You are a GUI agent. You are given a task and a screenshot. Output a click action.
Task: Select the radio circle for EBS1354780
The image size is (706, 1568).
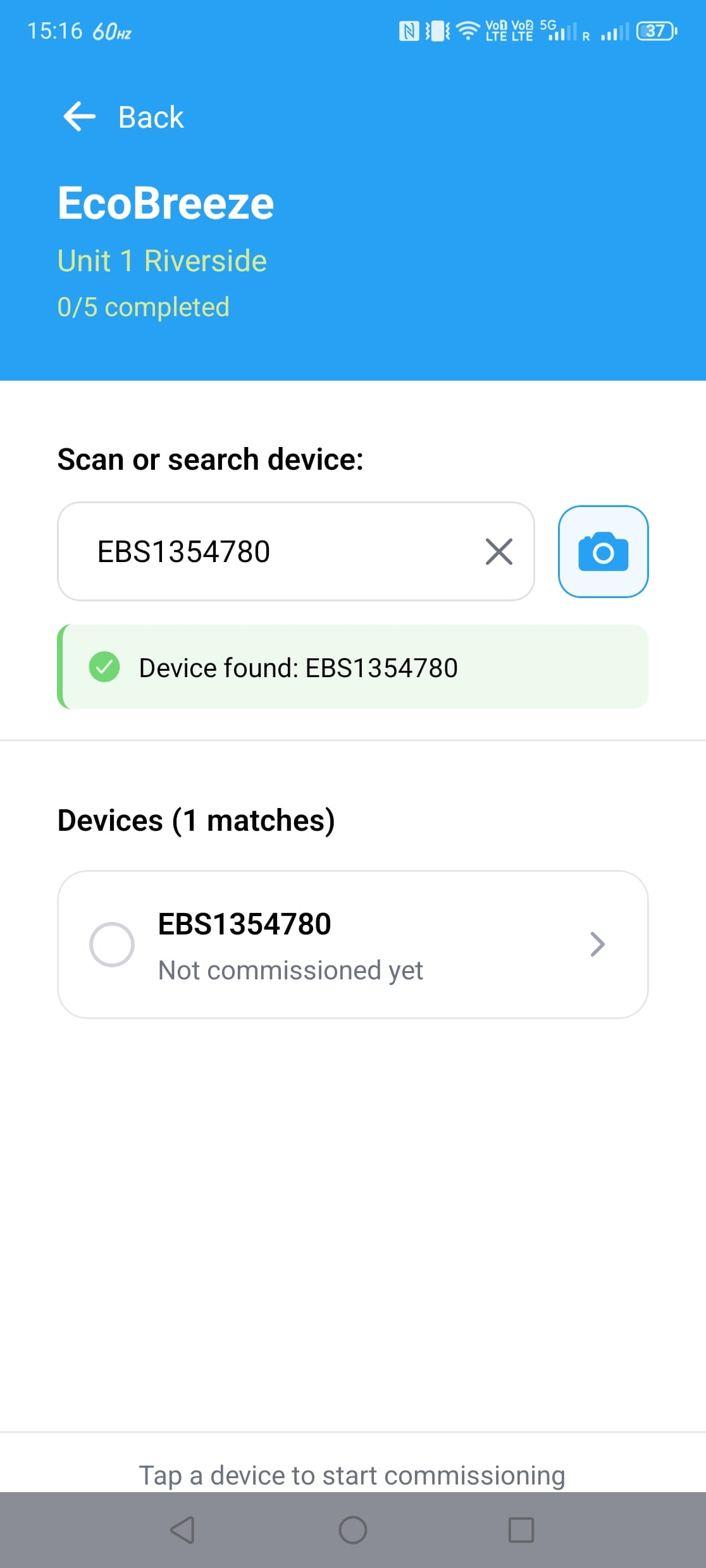(x=113, y=945)
